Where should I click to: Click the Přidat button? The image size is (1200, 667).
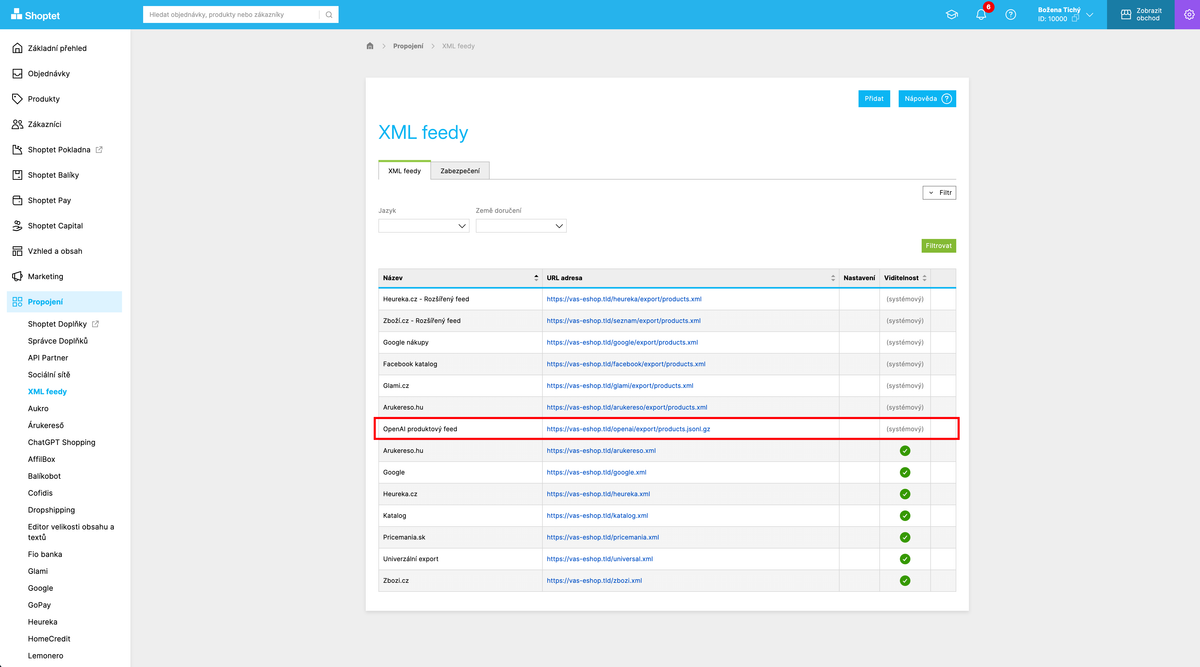click(874, 99)
